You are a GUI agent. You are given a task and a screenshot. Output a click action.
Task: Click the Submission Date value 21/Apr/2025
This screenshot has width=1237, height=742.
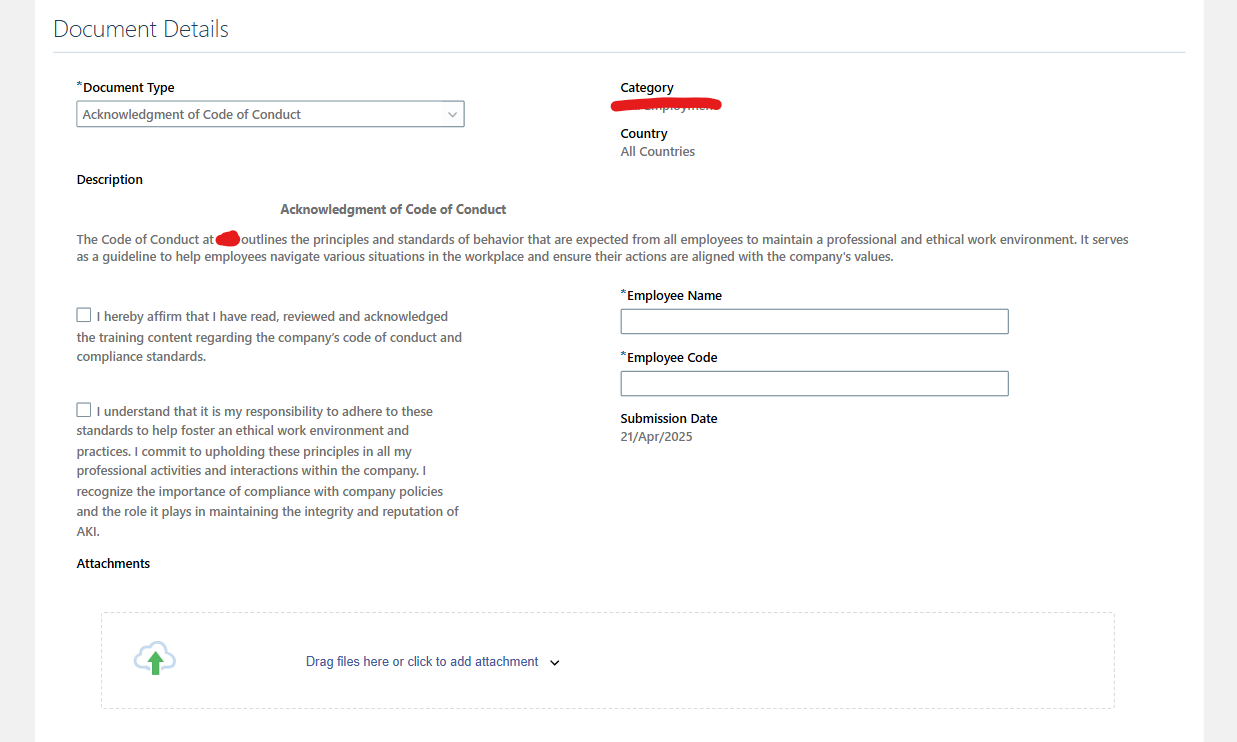(656, 436)
